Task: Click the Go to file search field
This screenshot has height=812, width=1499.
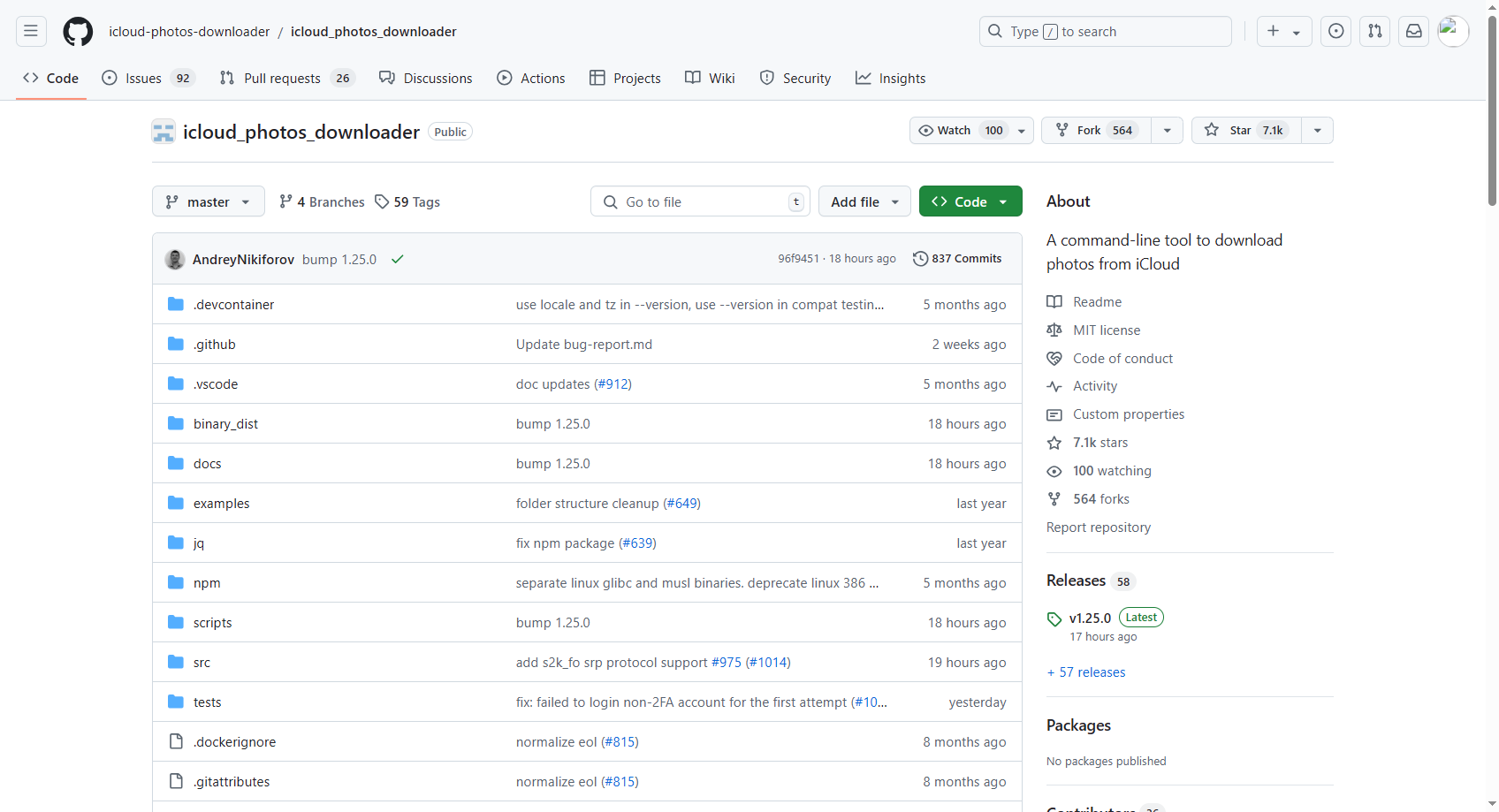Action: tap(700, 201)
